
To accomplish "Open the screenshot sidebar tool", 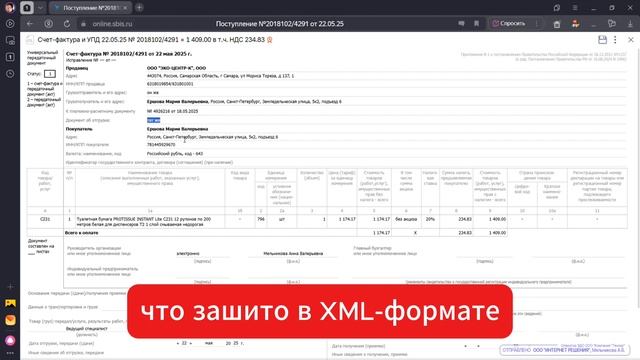I will (x=10, y=40).
